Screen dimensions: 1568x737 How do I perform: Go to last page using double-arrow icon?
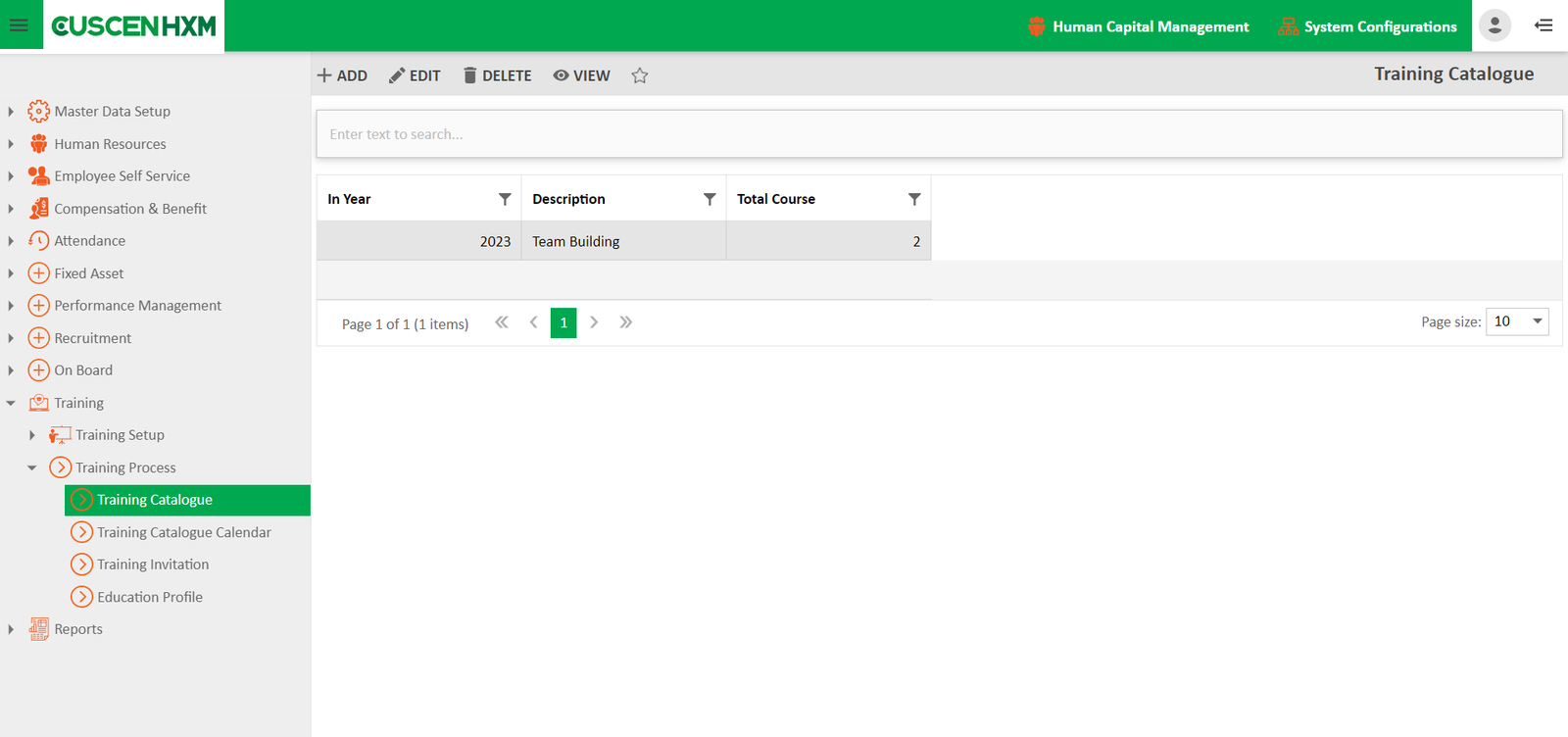[626, 322]
